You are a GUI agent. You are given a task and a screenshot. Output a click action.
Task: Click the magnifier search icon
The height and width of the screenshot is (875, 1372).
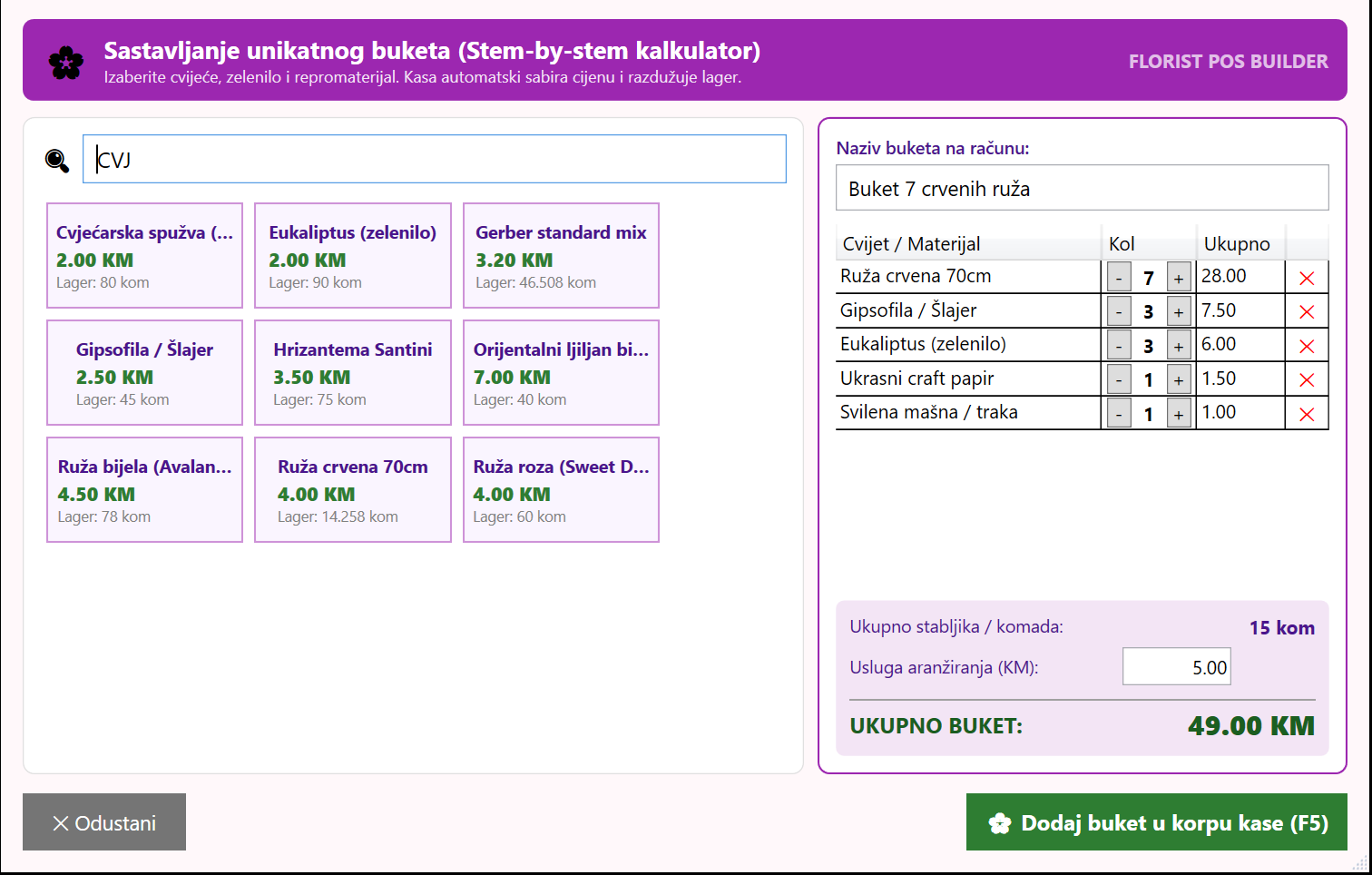[57, 161]
